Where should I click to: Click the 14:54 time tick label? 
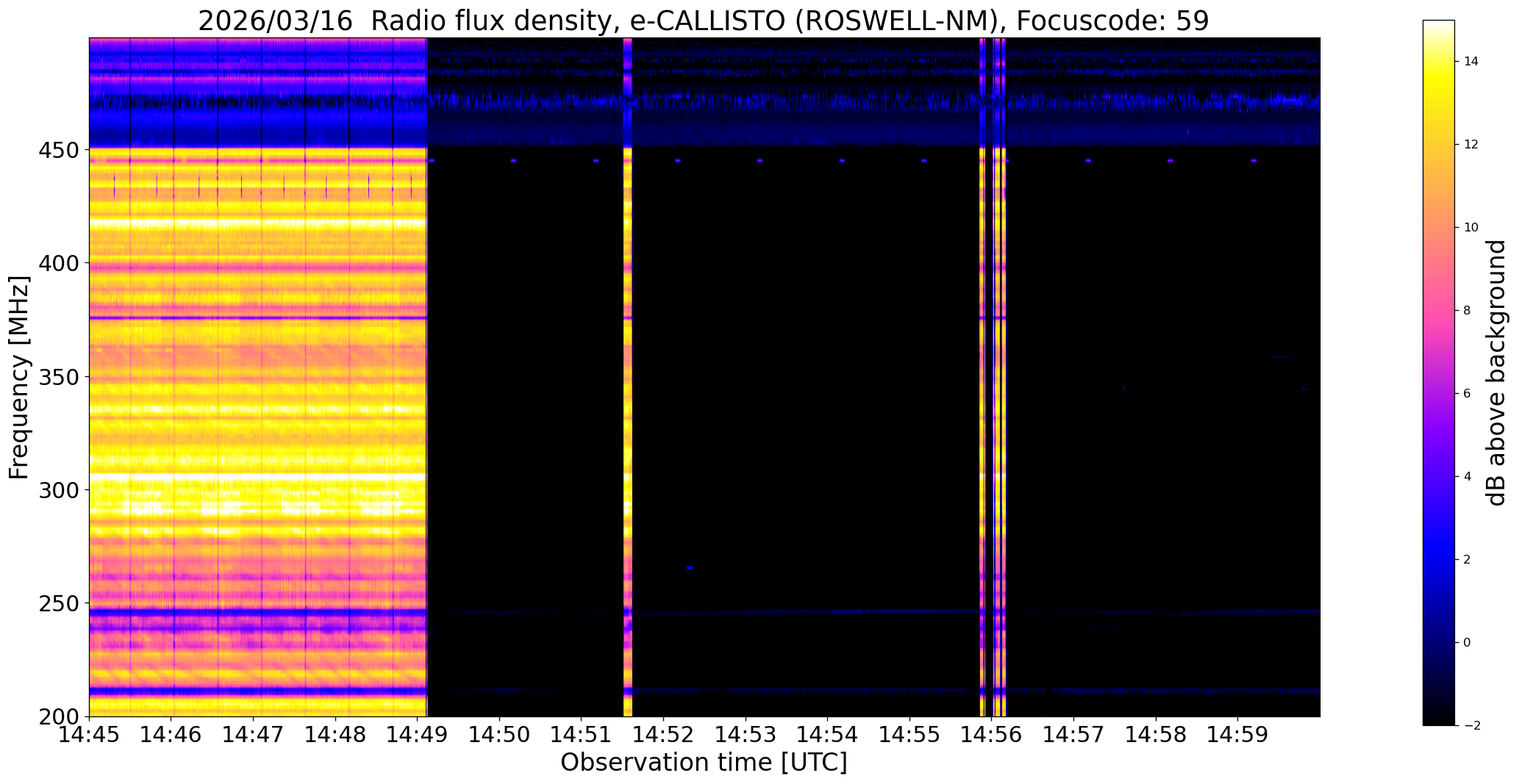pos(828,736)
